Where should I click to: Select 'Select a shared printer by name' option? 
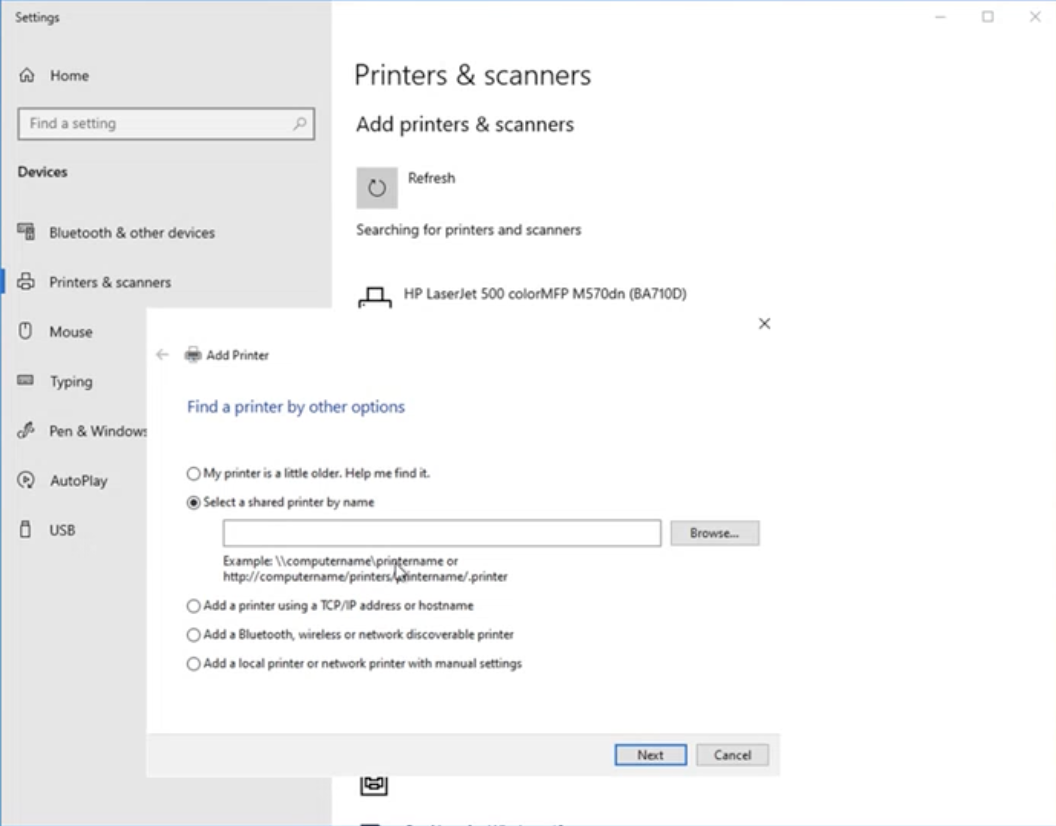[194, 503]
